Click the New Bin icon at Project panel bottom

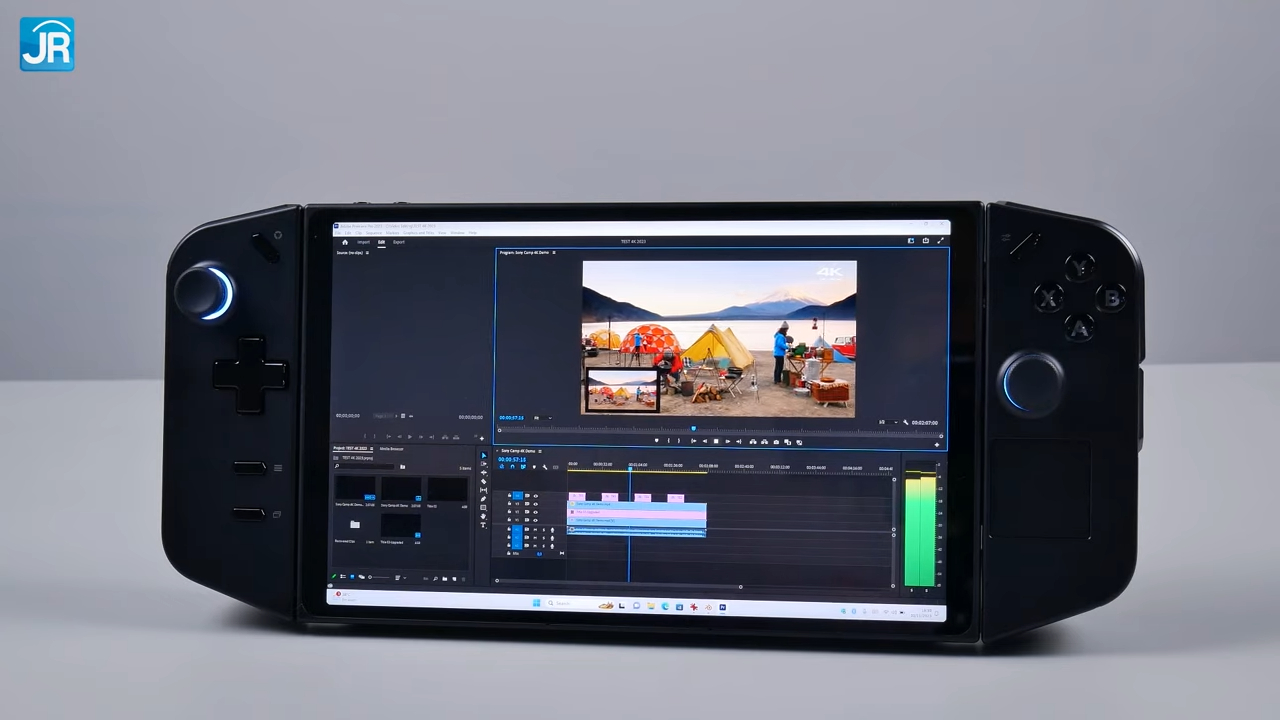444,577
